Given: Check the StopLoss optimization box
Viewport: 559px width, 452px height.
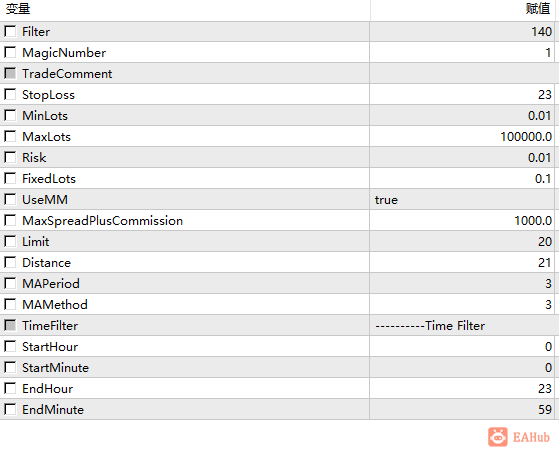Looking at the screenshot, I should tap(10, 94).
